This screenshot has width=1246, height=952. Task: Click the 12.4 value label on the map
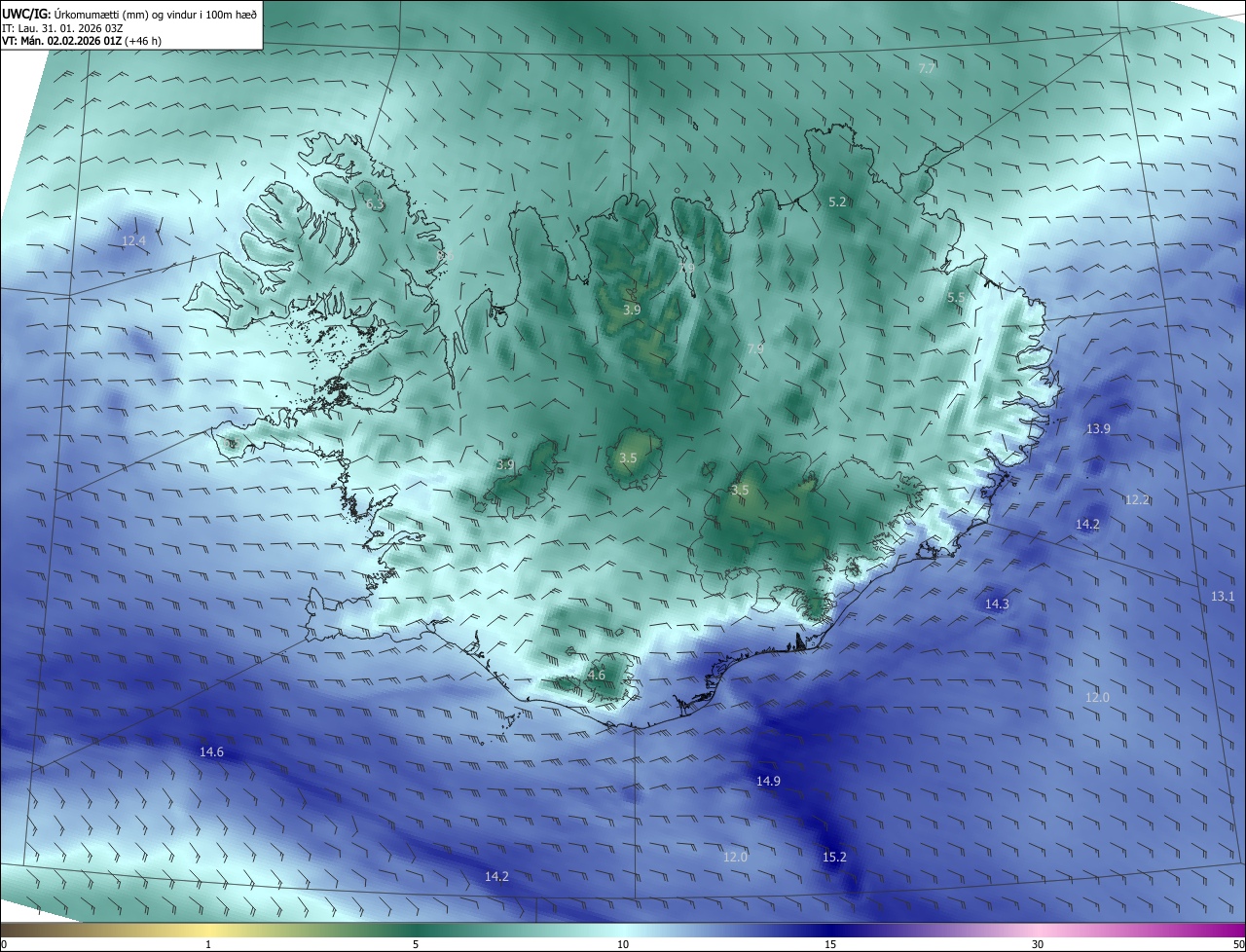coord(133,240)
